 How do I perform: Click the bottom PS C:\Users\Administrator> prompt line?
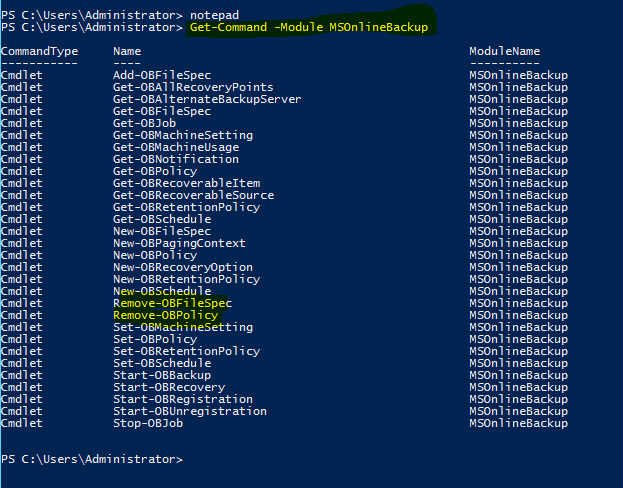92,459
